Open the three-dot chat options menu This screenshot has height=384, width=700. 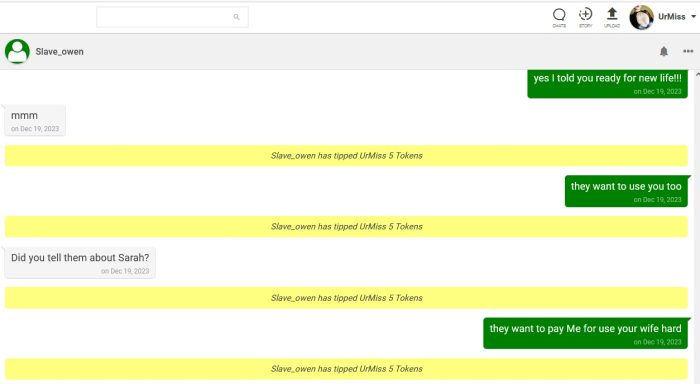pyautogui.click(x=688, y=51)
